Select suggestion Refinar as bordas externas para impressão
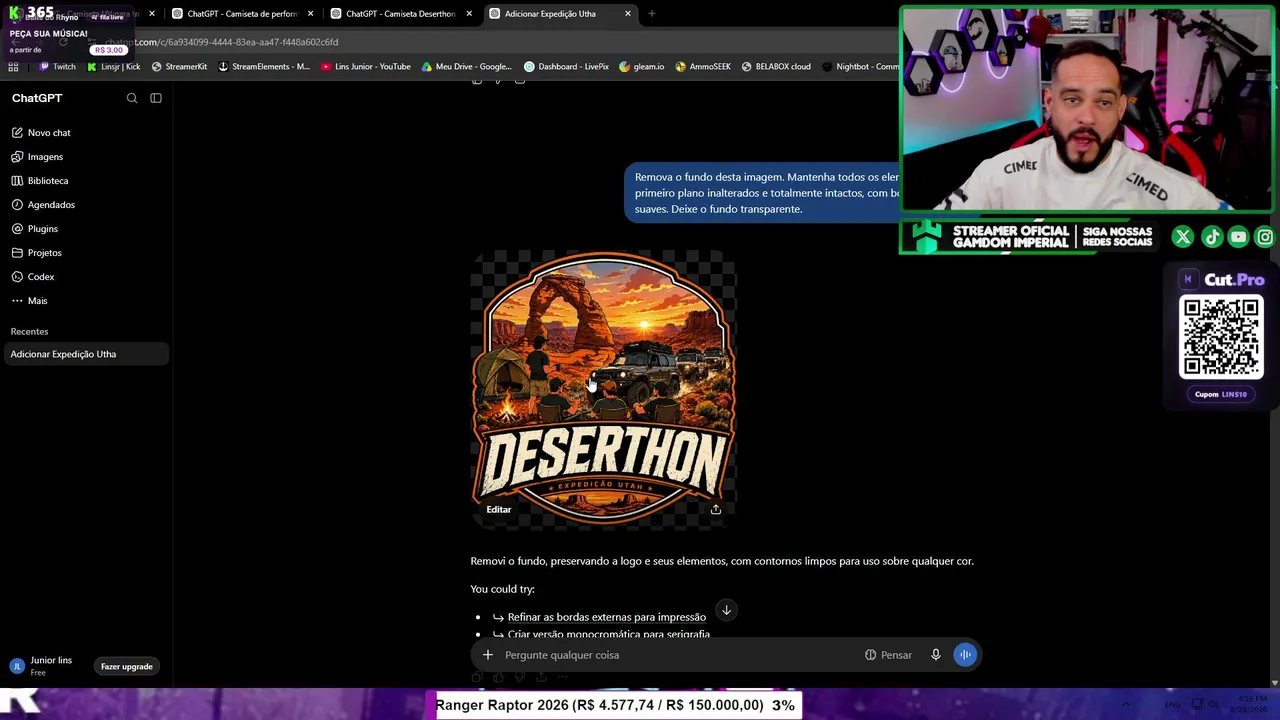This screenshot has height=720, width=1280. [606, 617]
